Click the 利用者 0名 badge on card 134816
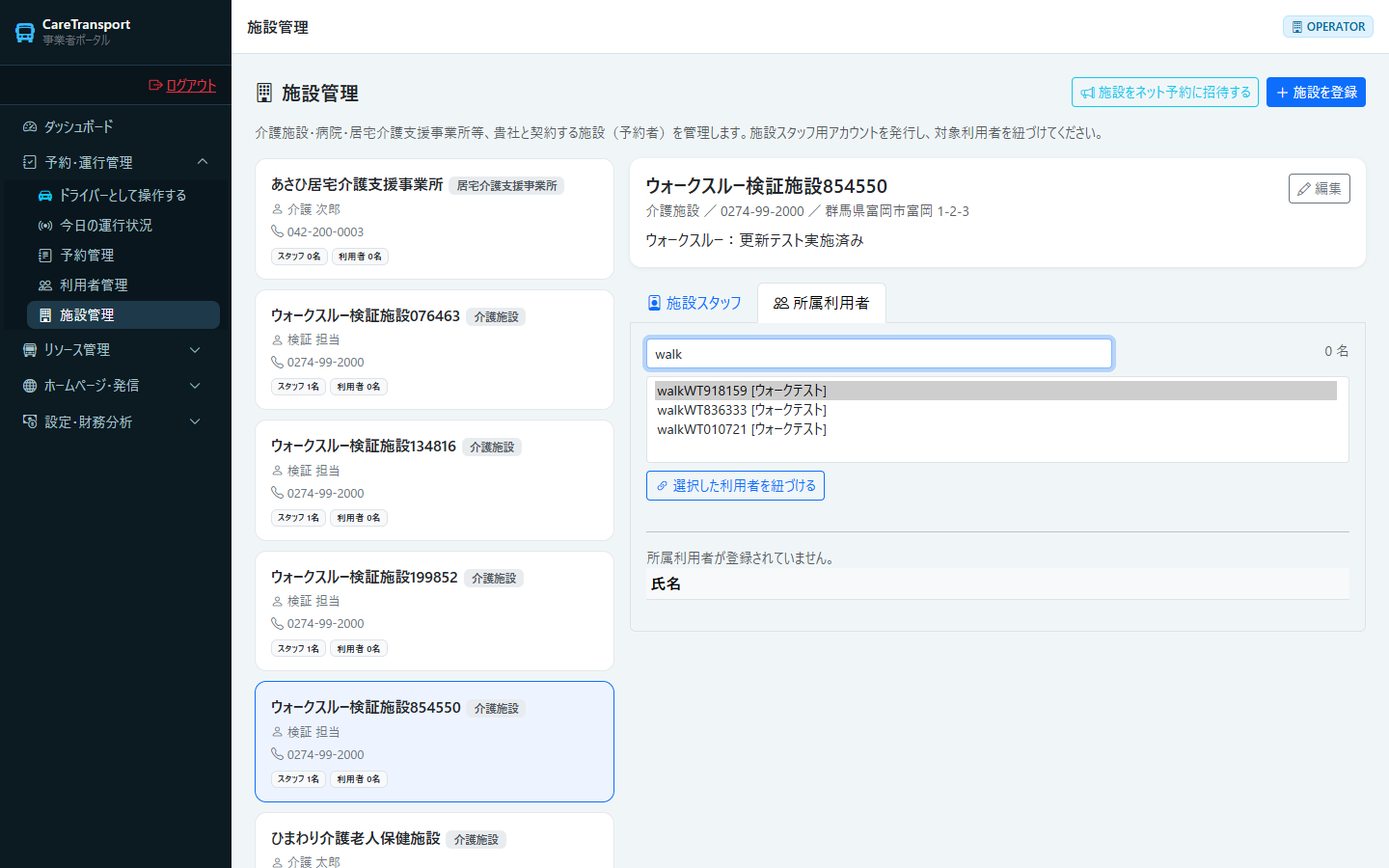 (359, 518)
